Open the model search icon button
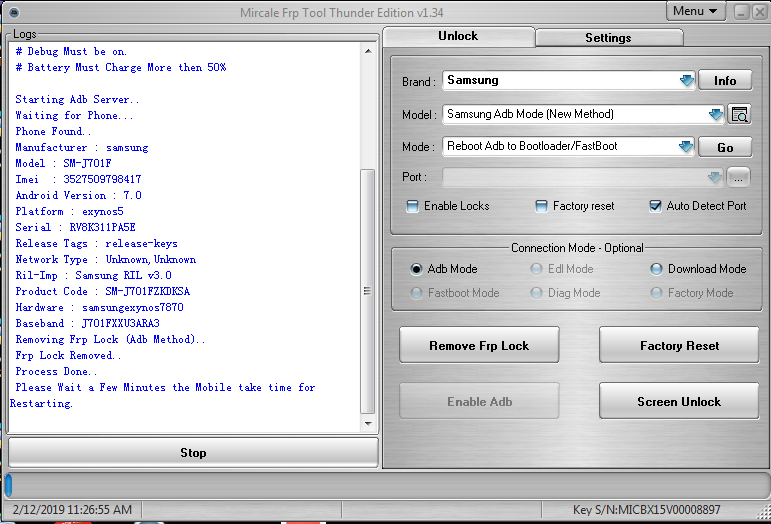The width and height of the screenshot is (771, 524). pos(739,115)
